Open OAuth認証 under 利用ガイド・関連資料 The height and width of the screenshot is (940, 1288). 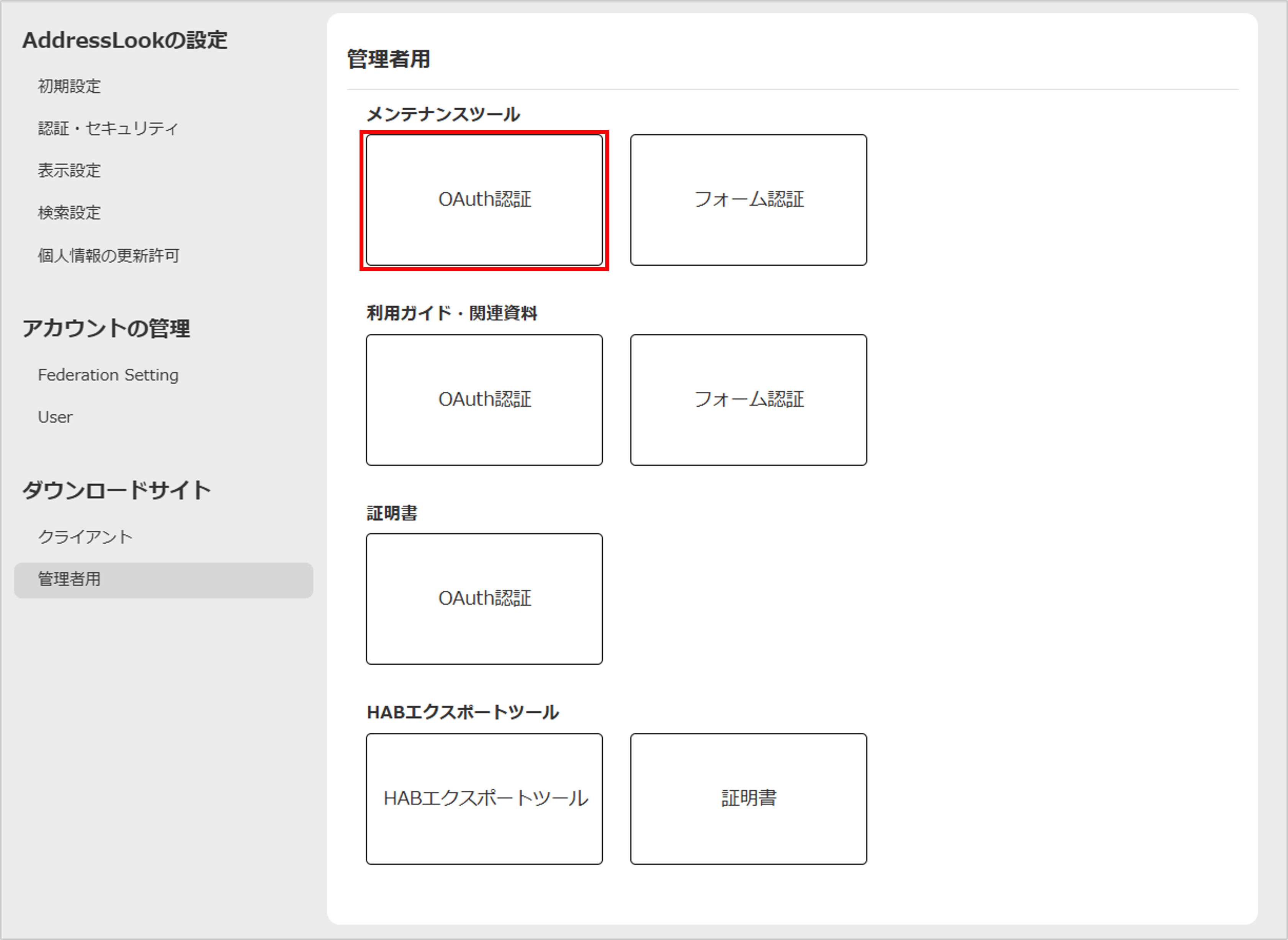[x=484, y=399]
